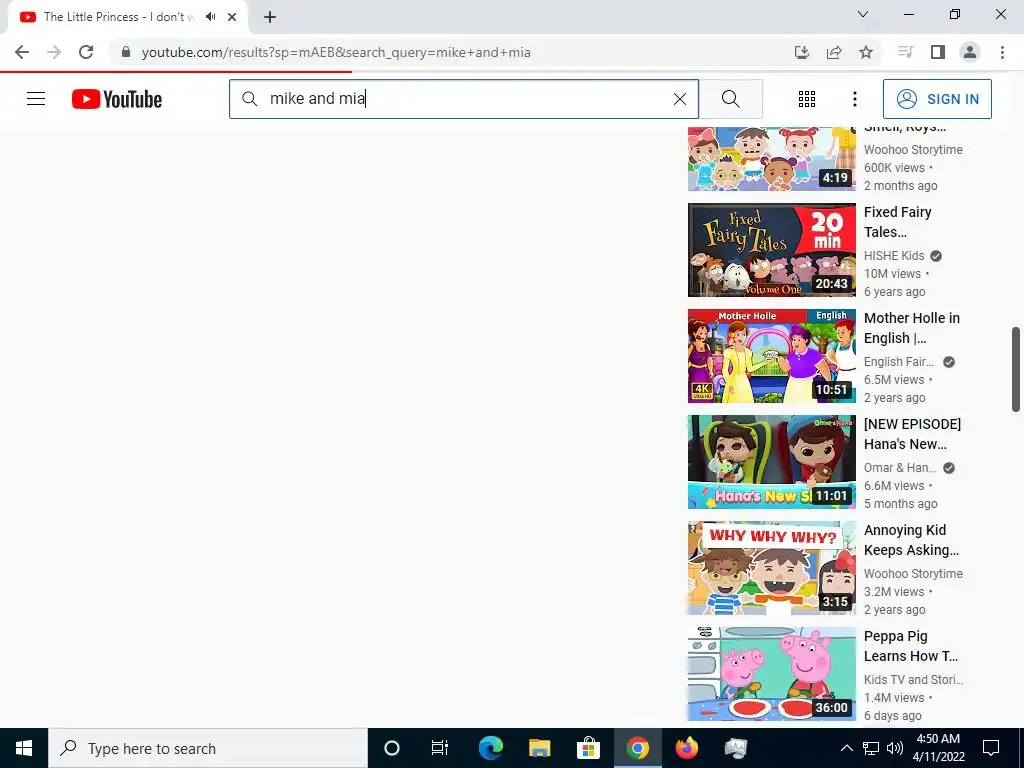
Task: Open a new tab
Action: (270, 17)
